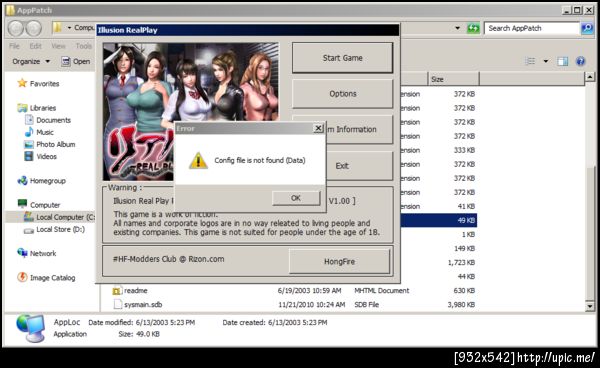Click the sysmain.sdb file icon
This screenshot has width=600, height=368.
[117, 304]
